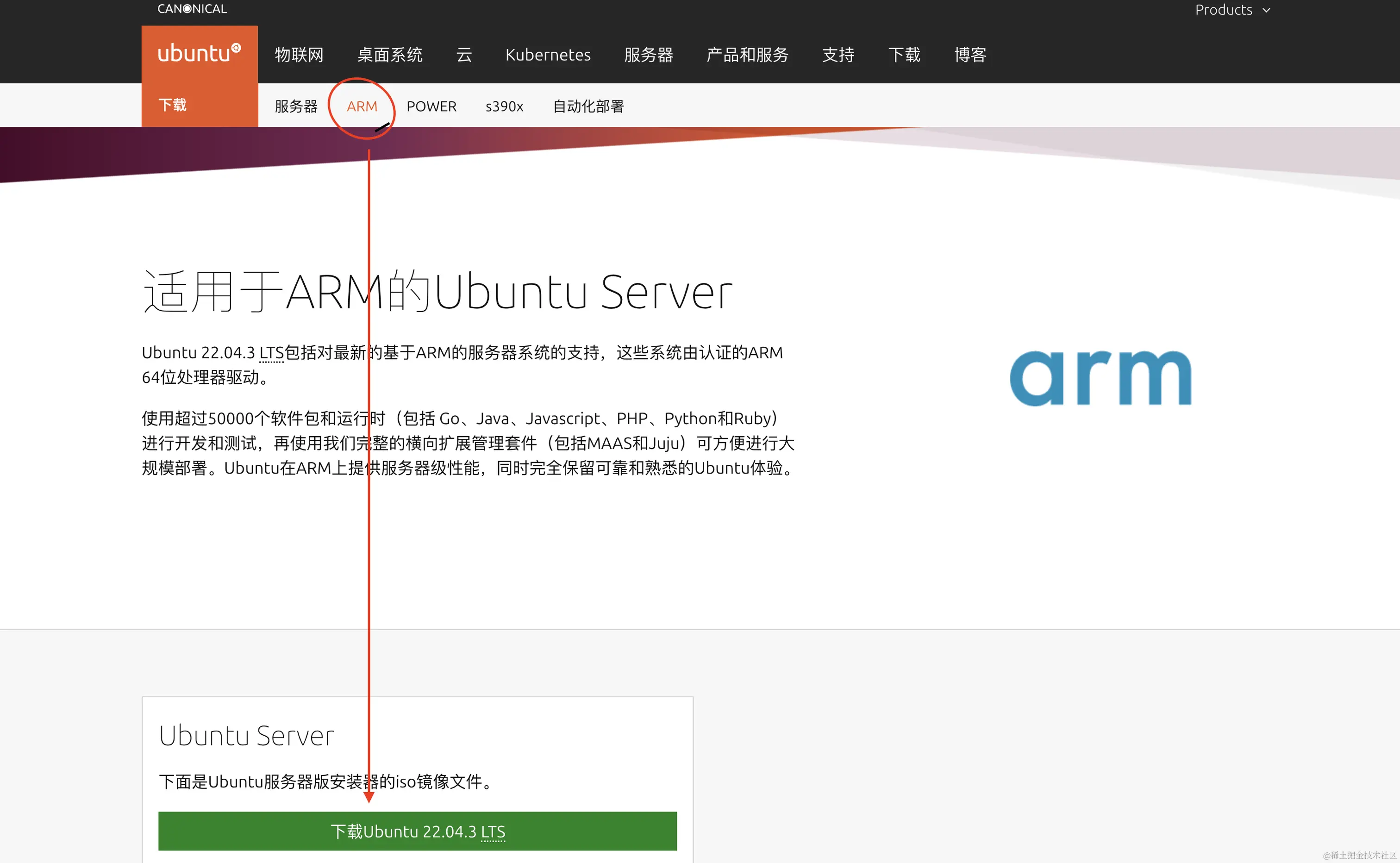Switch to the POWER sub-navigation tab
The height and width of the screenshot is (863, 1400).
(431, 106)
